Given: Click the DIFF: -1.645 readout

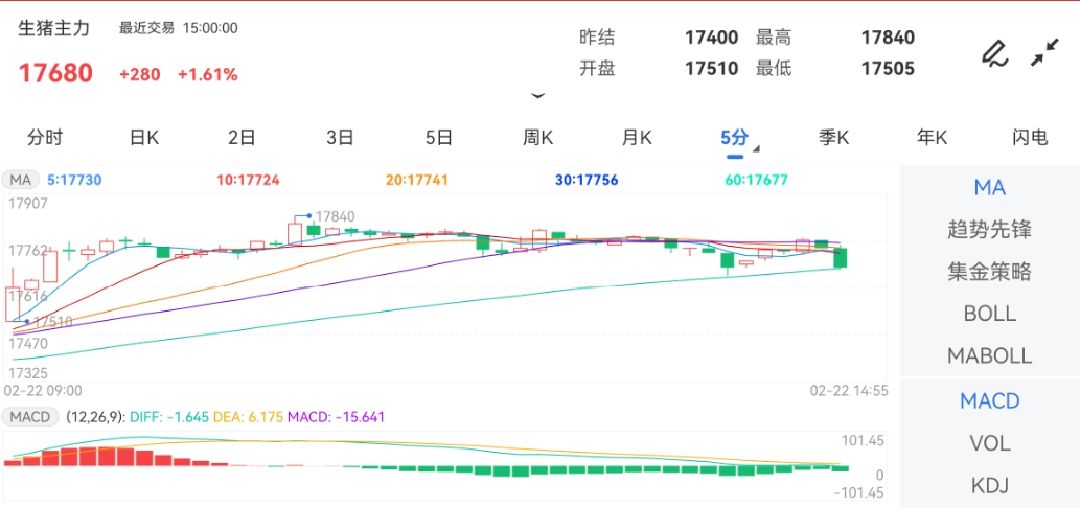Looking at the screenshot, I should pos(167,416).
